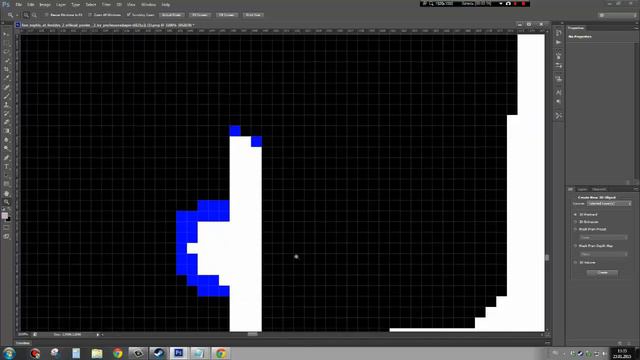The image size is (640, 360).
Task: Select the 3D Postcard radio option
Action: pyautogui.click(x=576, y=215)
